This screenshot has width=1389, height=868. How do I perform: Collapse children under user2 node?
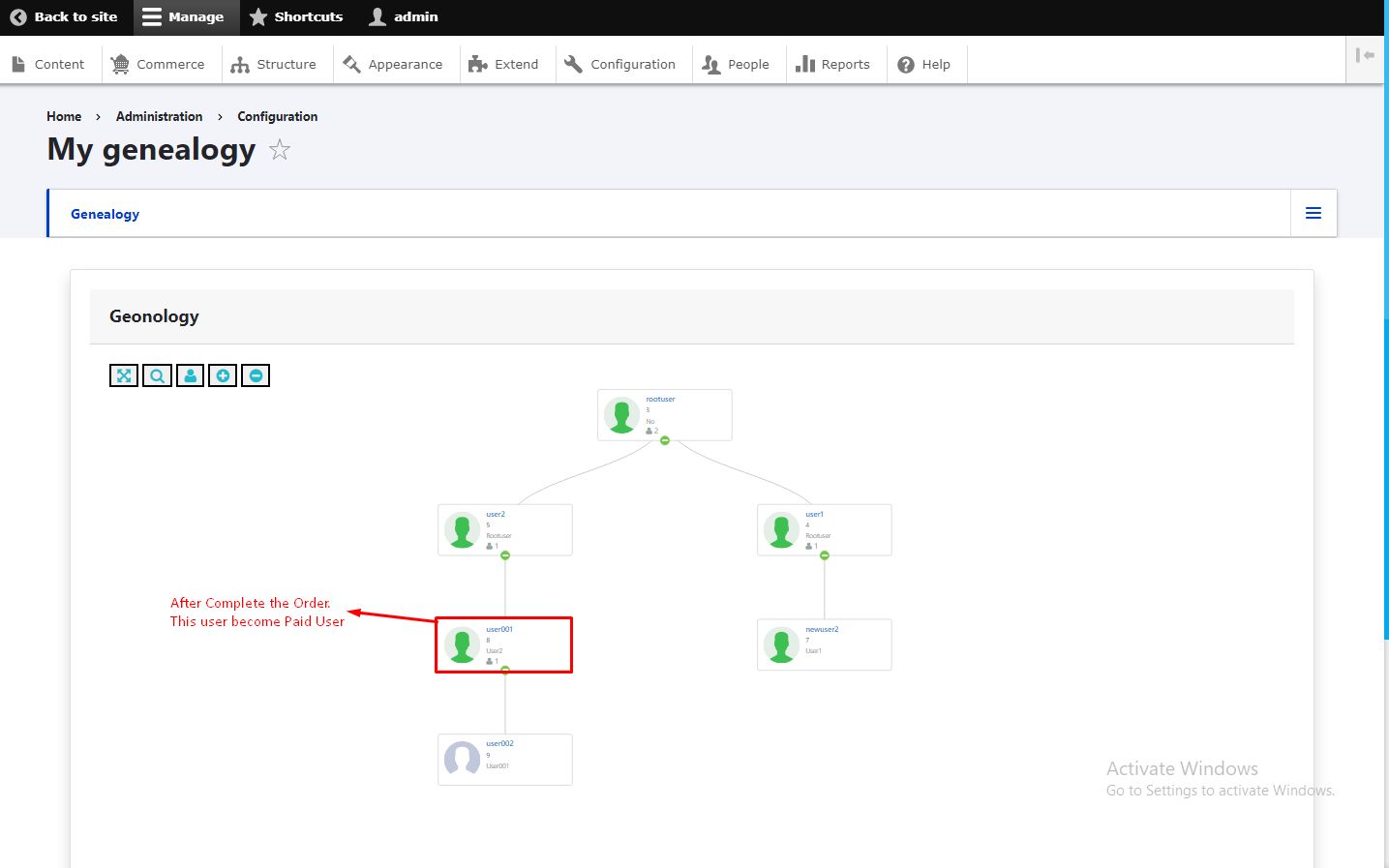pos(505,555)
